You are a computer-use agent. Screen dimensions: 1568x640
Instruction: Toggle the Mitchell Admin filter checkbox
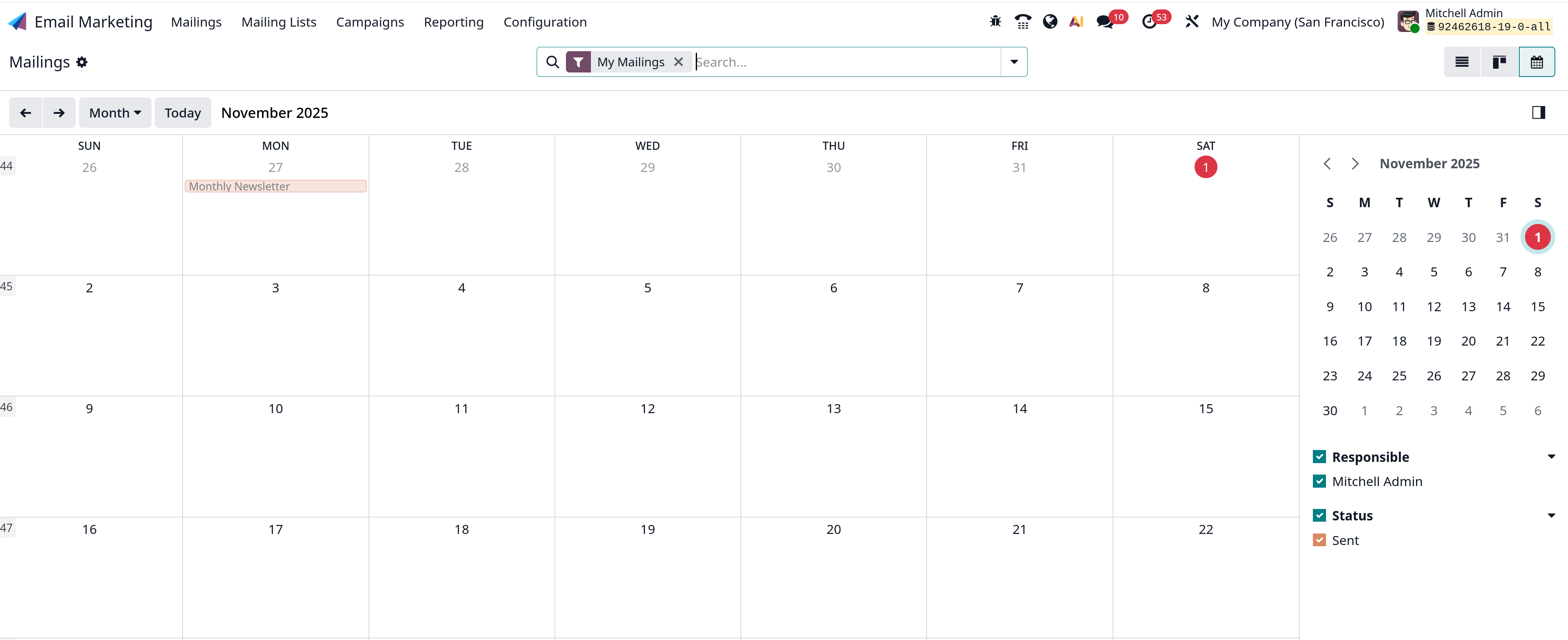1320,481
